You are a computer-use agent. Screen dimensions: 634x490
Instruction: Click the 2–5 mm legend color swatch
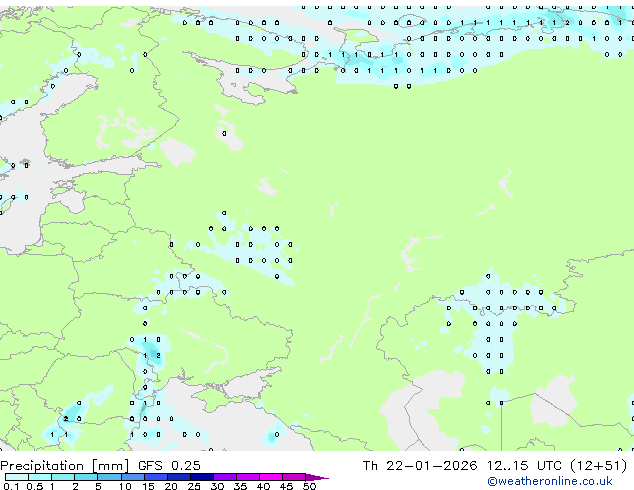(x=86, y=477)
